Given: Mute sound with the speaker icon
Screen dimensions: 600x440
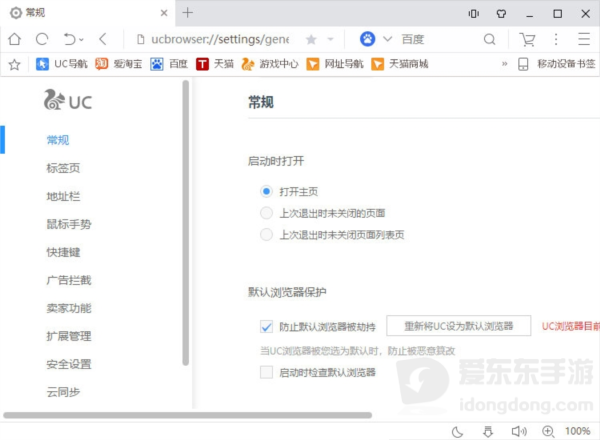Looking at the screenshot, I should tap(519, 432).
